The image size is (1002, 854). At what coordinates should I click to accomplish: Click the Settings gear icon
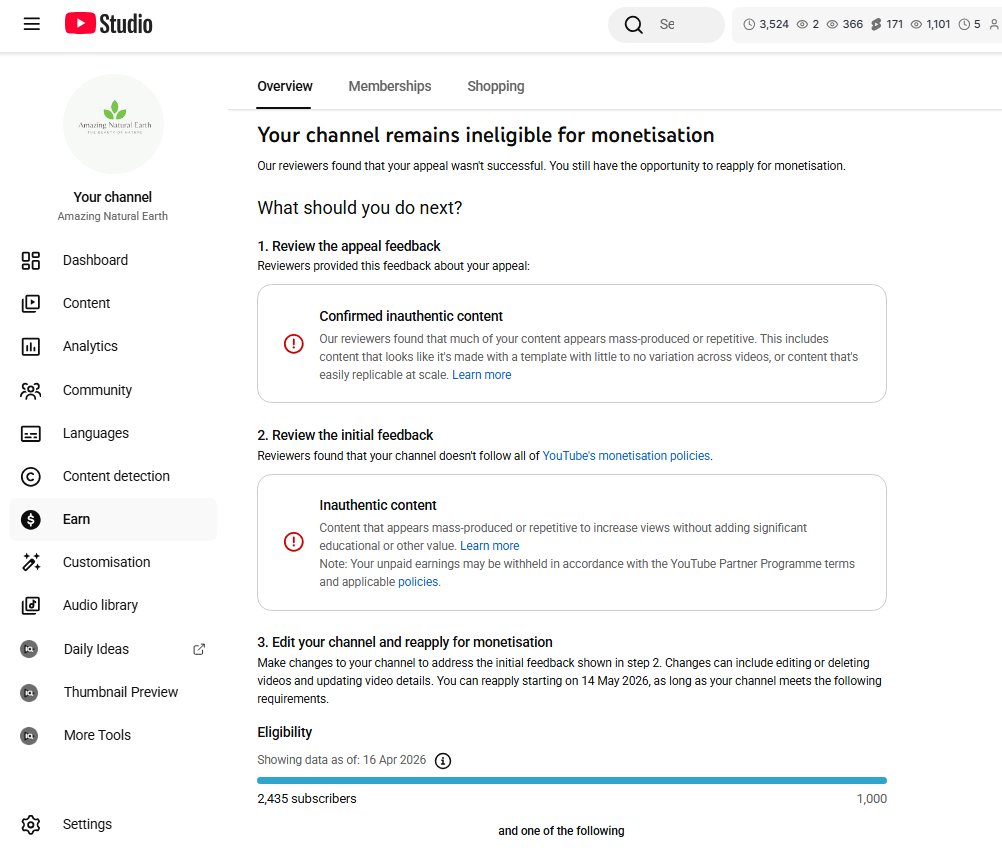(31, 825)
